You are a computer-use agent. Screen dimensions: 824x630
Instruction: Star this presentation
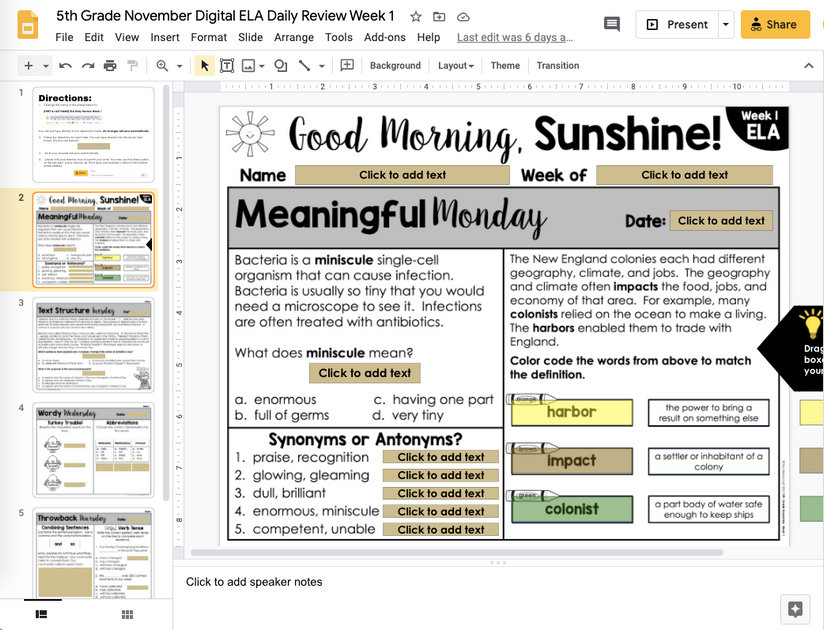click(414, 16)
